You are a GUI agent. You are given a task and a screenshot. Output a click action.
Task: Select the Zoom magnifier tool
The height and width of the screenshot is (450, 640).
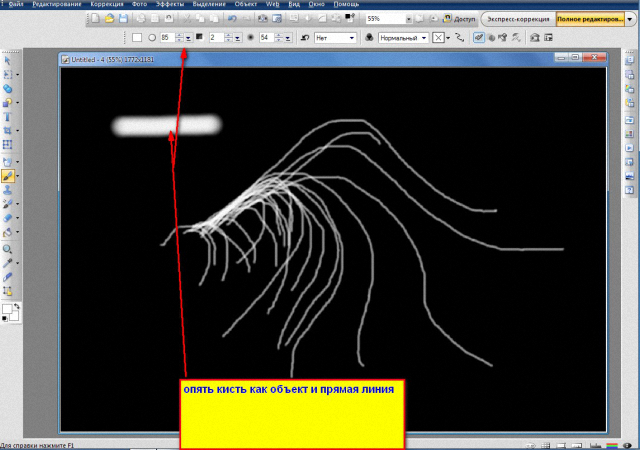pos(7,249)
